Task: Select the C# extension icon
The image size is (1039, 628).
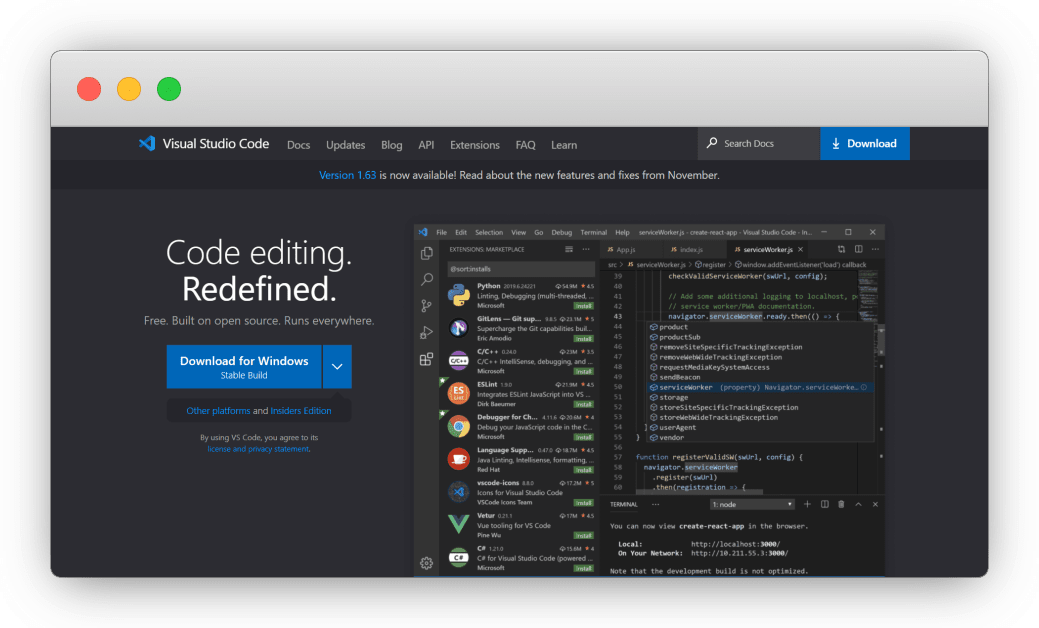Action: (x=459, y=558)
